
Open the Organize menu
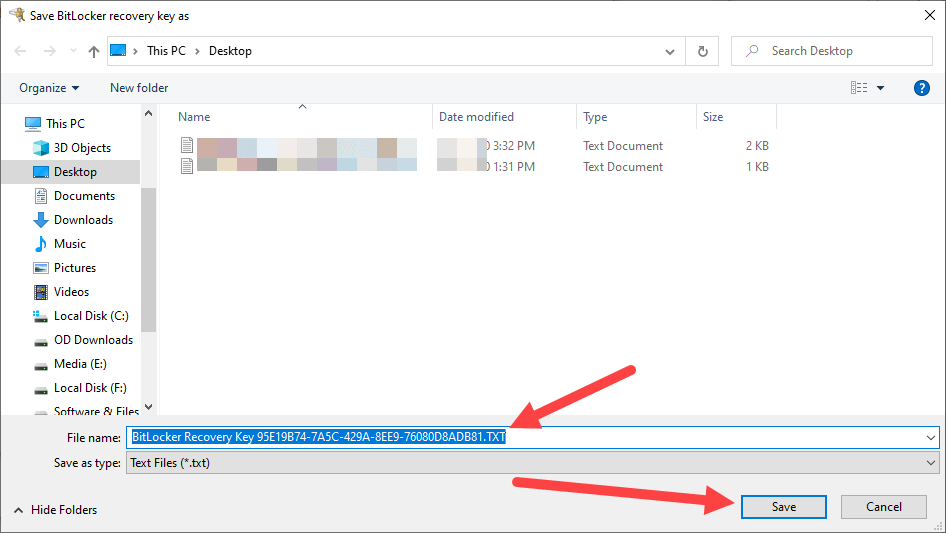(49, 88)
